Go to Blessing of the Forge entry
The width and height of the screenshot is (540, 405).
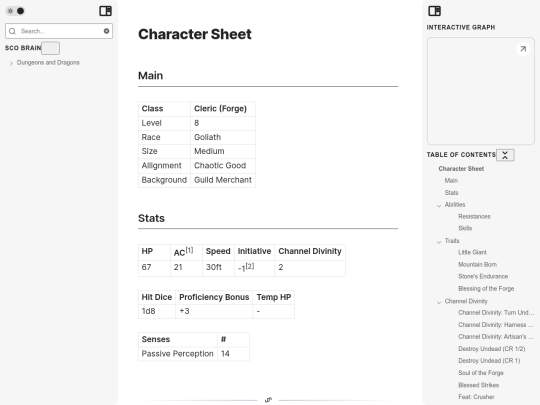(x=486, y=289)
